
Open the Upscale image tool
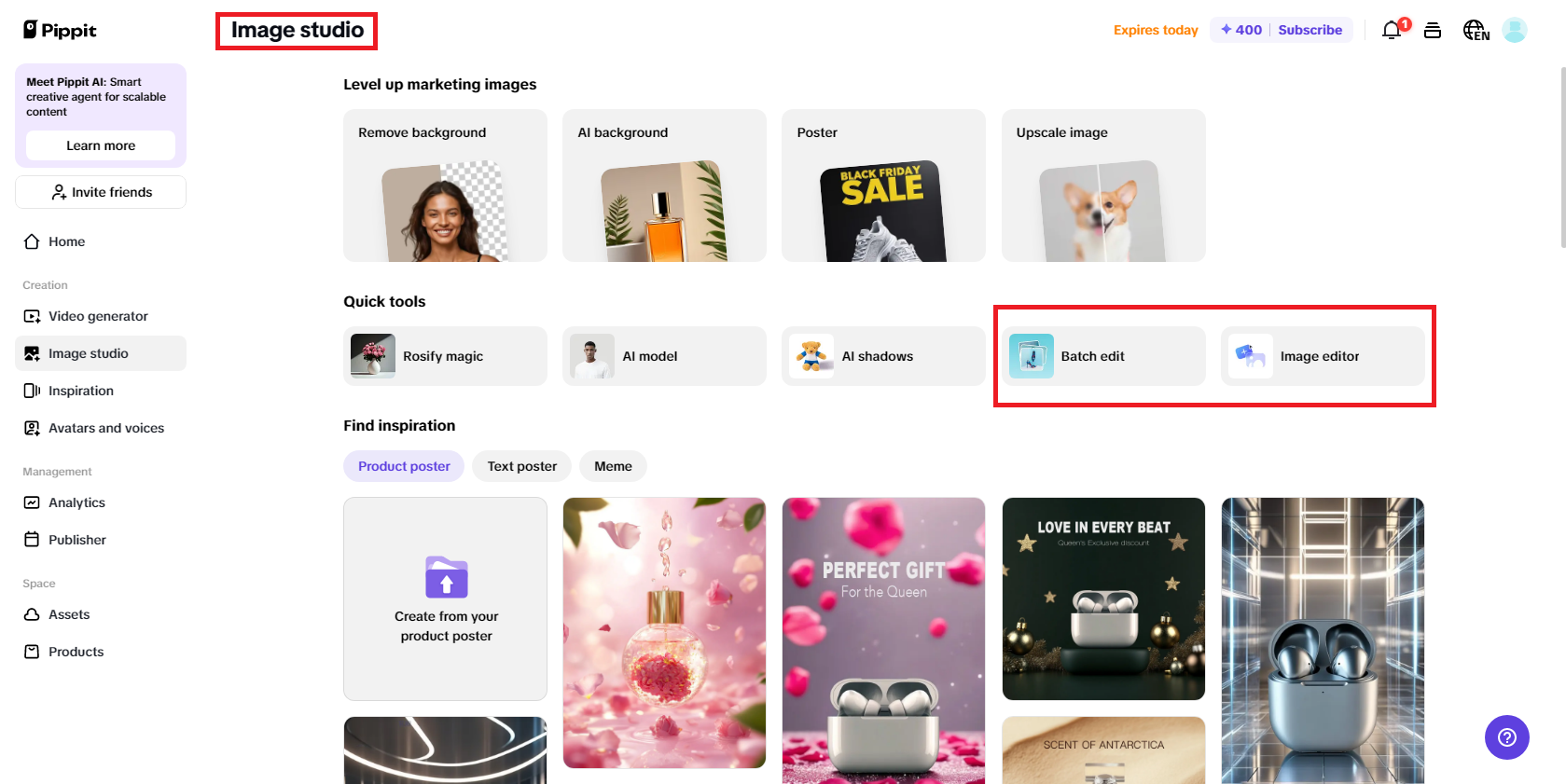1102,185
